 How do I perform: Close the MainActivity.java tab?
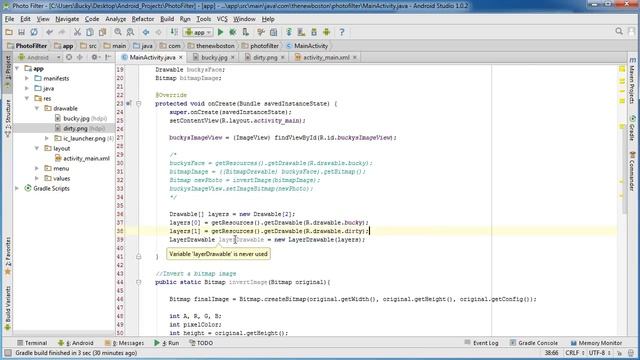click(x=180, y=58)
